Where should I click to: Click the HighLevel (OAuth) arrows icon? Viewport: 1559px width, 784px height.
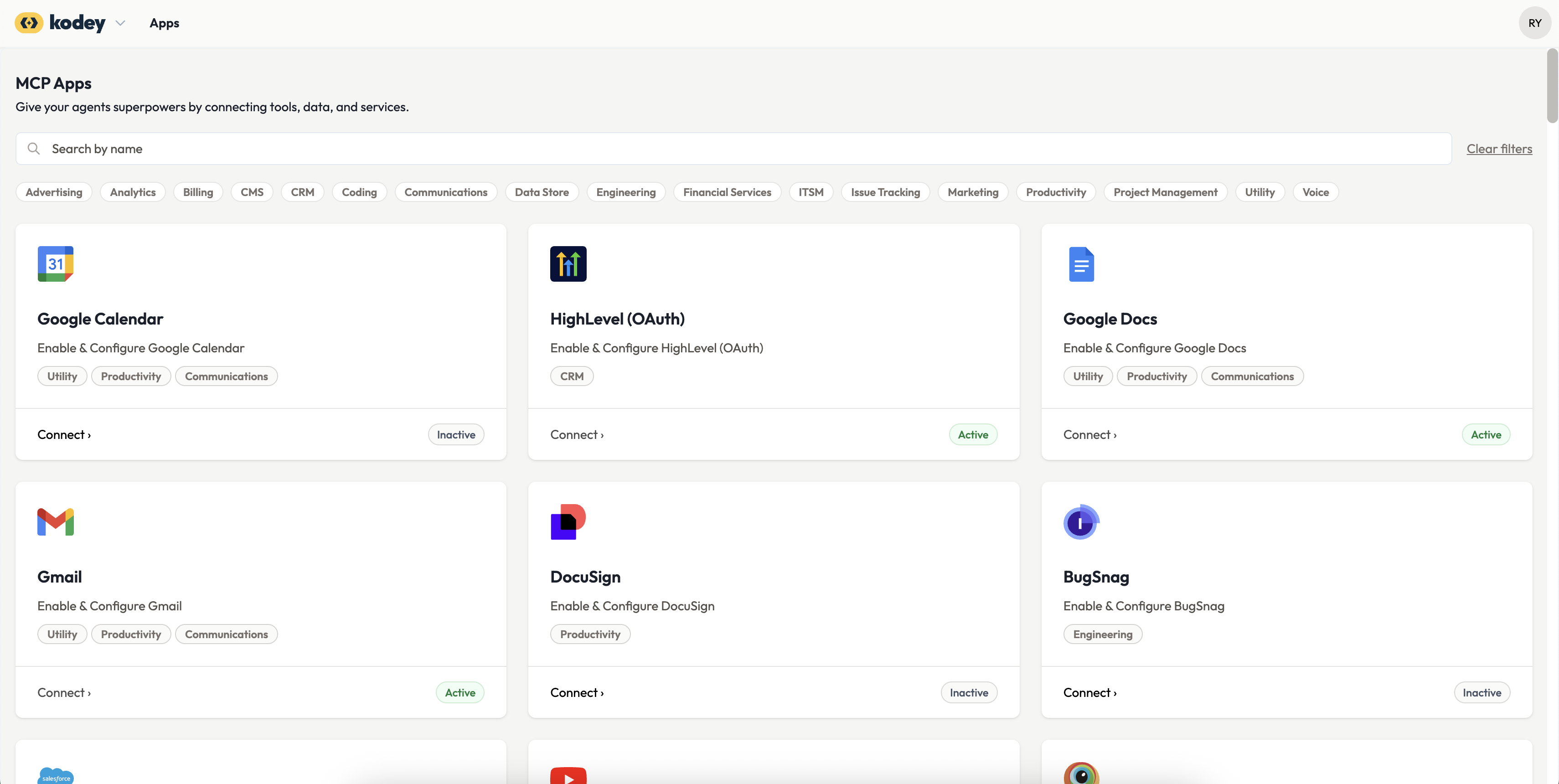tap(568, 264)
